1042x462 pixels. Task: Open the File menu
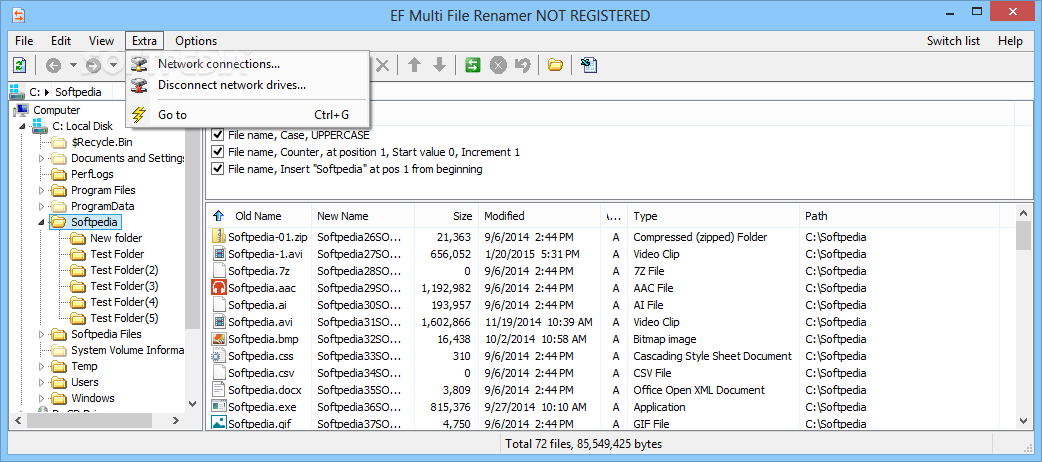[24, 41]
